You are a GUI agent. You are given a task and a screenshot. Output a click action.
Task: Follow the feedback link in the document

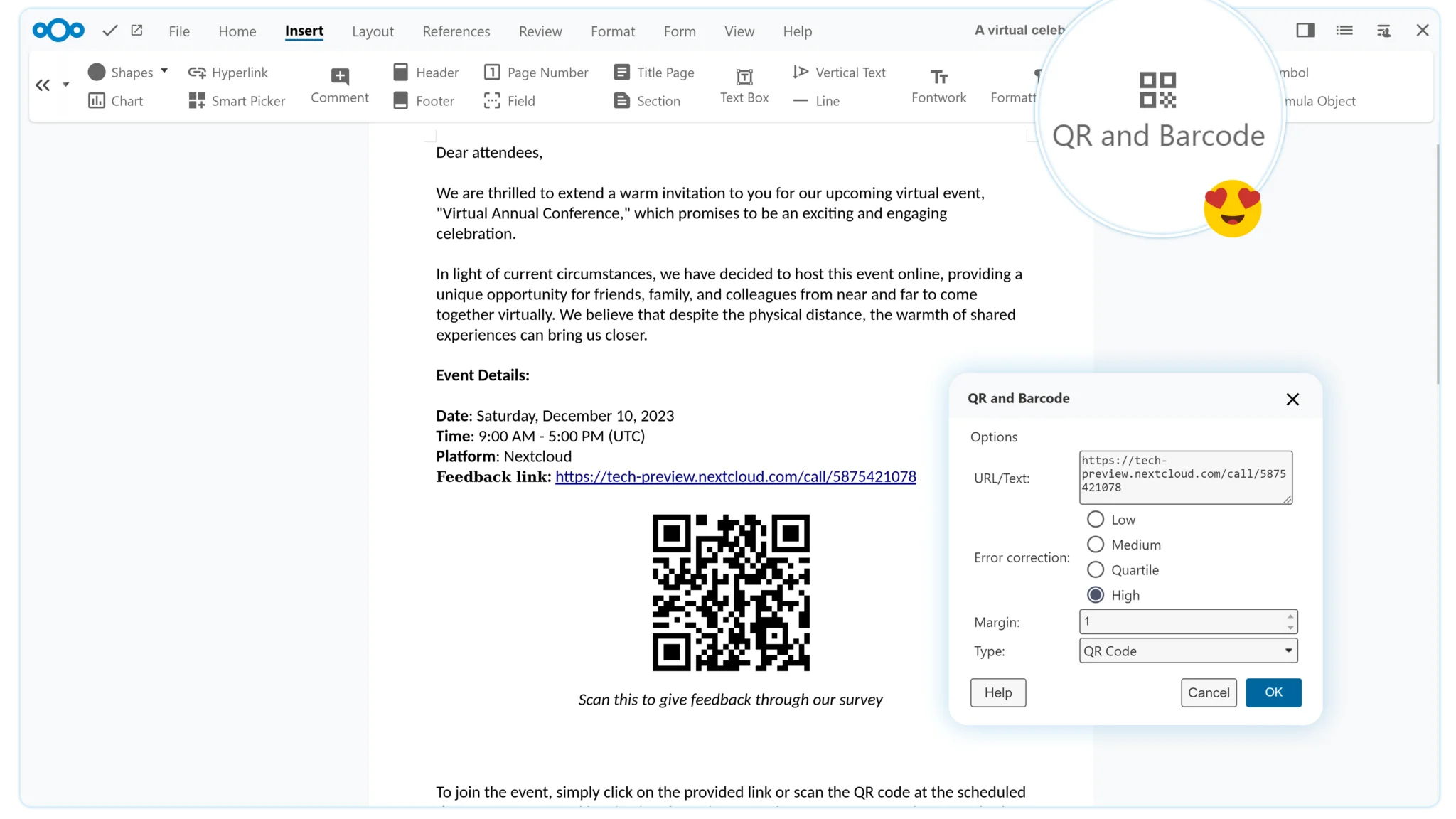[735, 477]
